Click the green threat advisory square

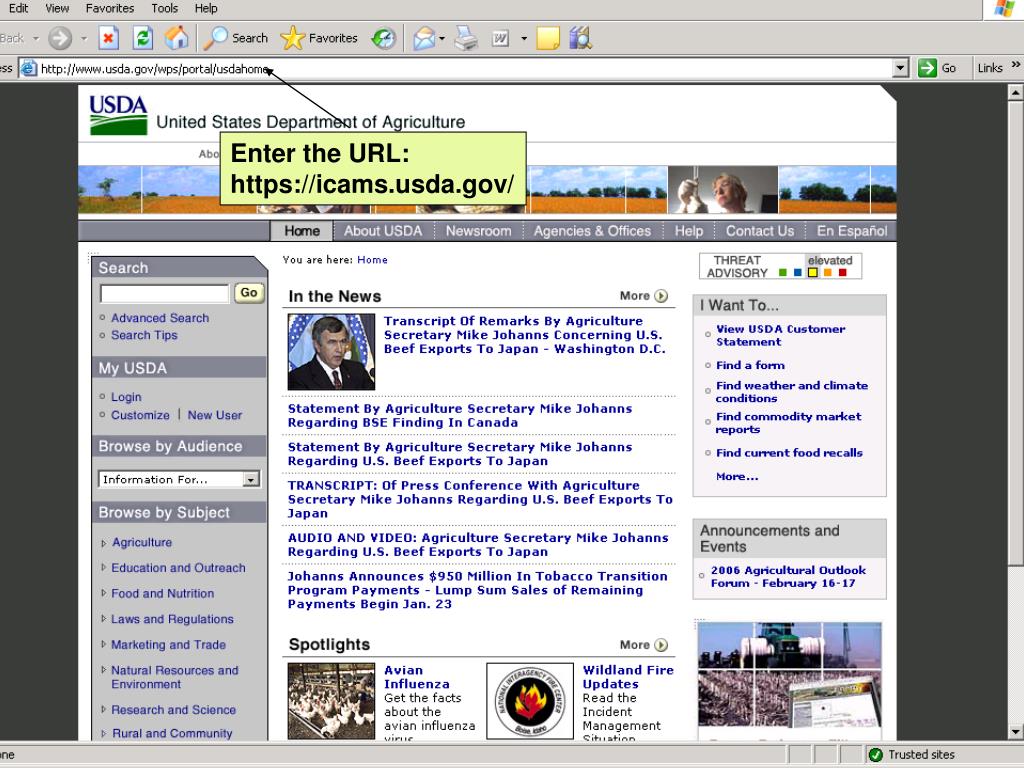[782, 272]
